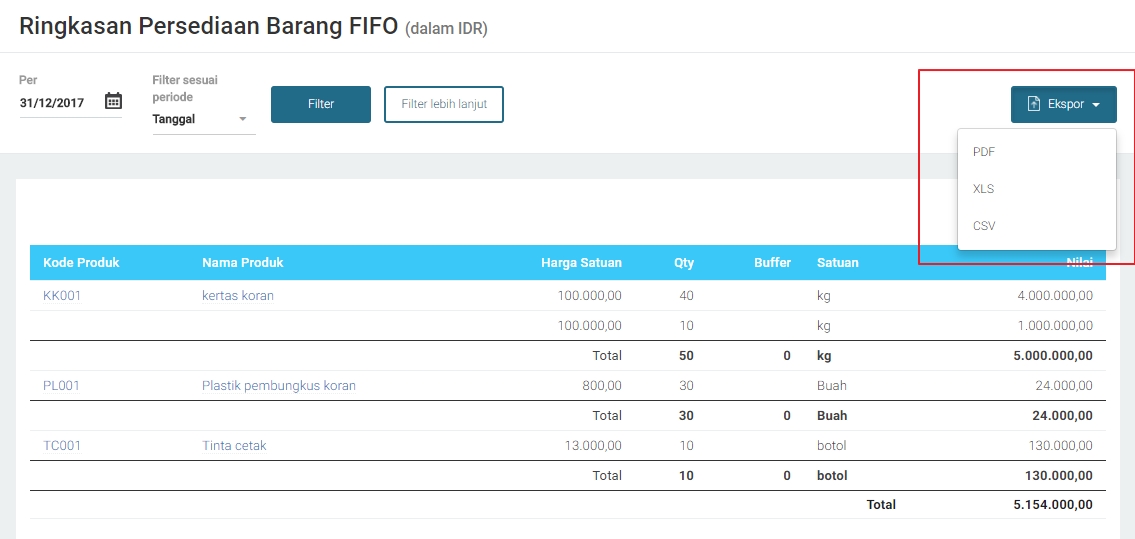View Plastik pembungkus koran product
1135x539 pixels.
(279, 386)
